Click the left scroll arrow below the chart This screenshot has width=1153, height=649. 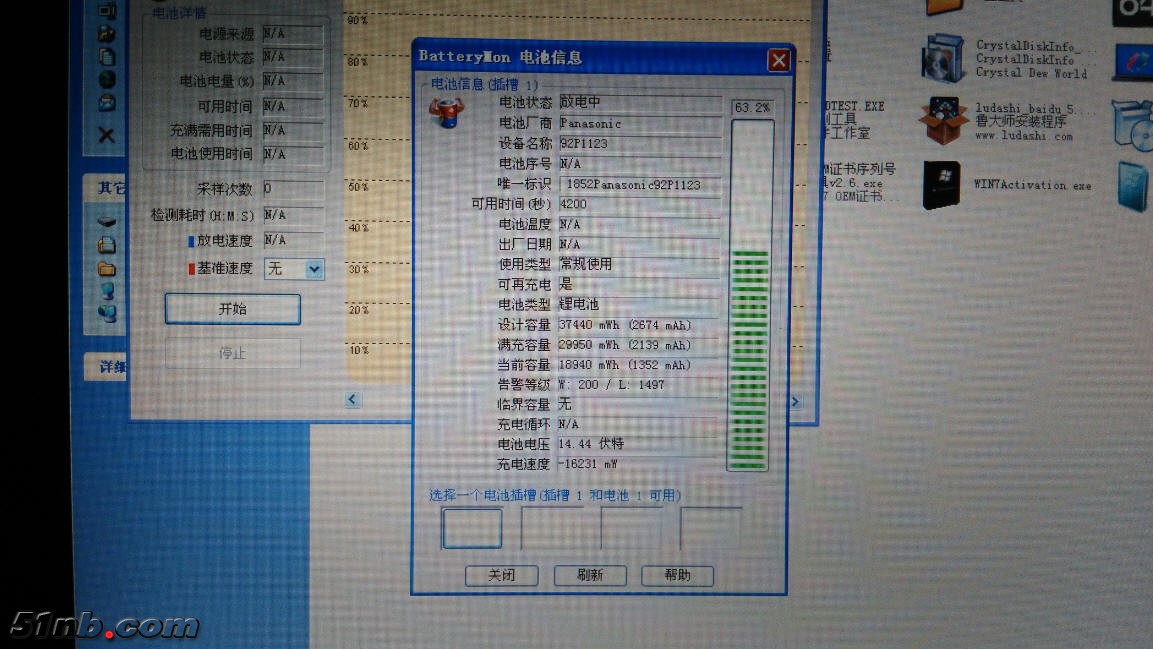click(x=352, y=400)
